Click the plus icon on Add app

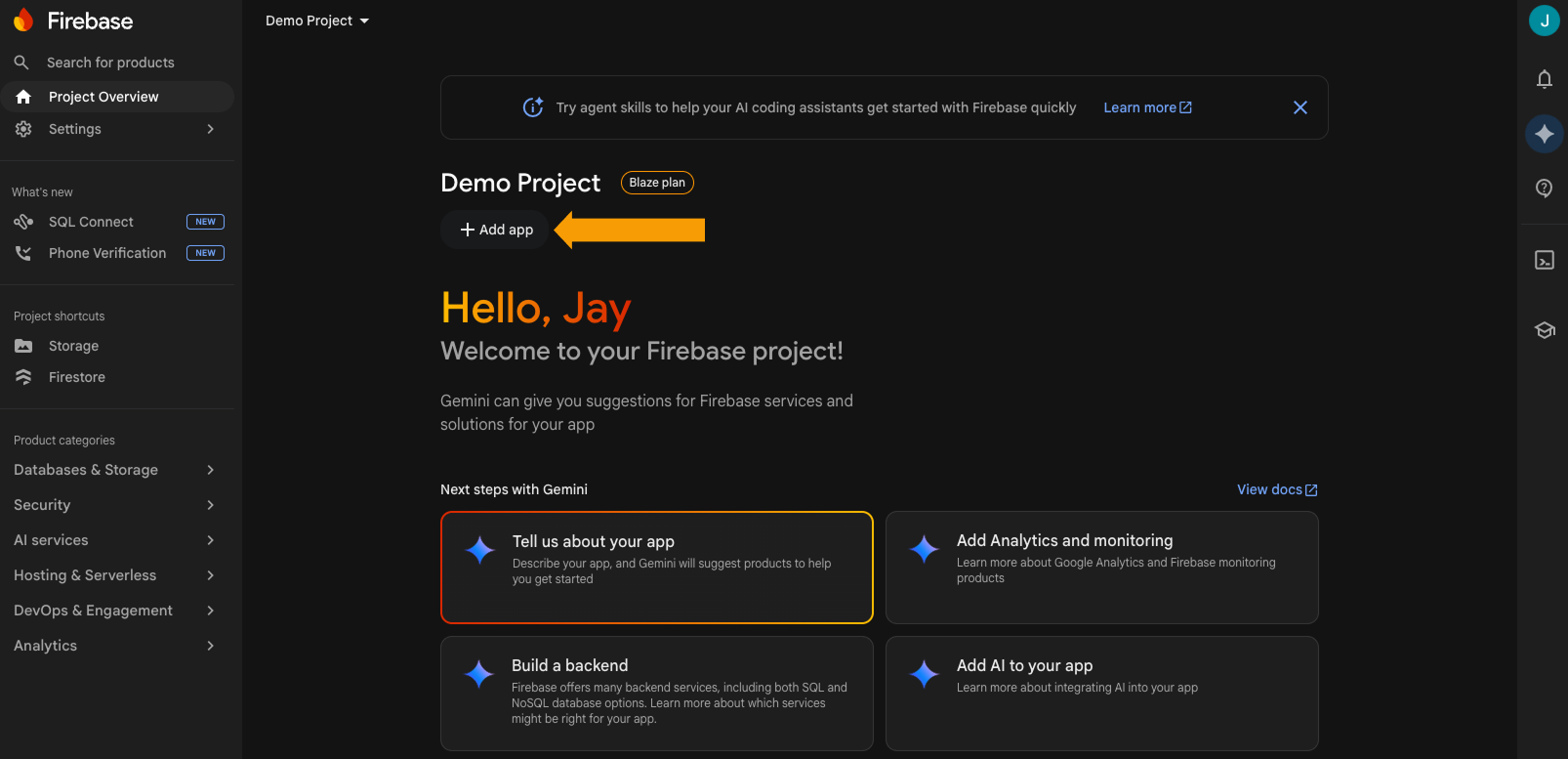pyautogui.click(x=468, y=230)
